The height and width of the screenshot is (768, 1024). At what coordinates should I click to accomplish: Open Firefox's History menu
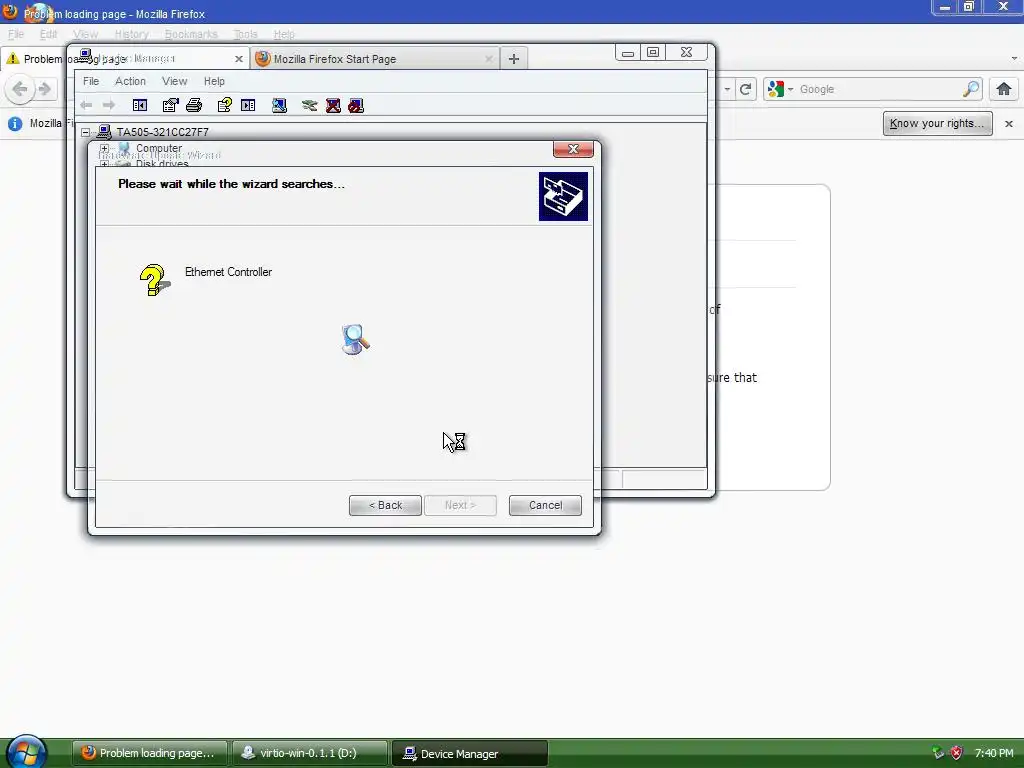pyautogui.click(x=131, y=34)
